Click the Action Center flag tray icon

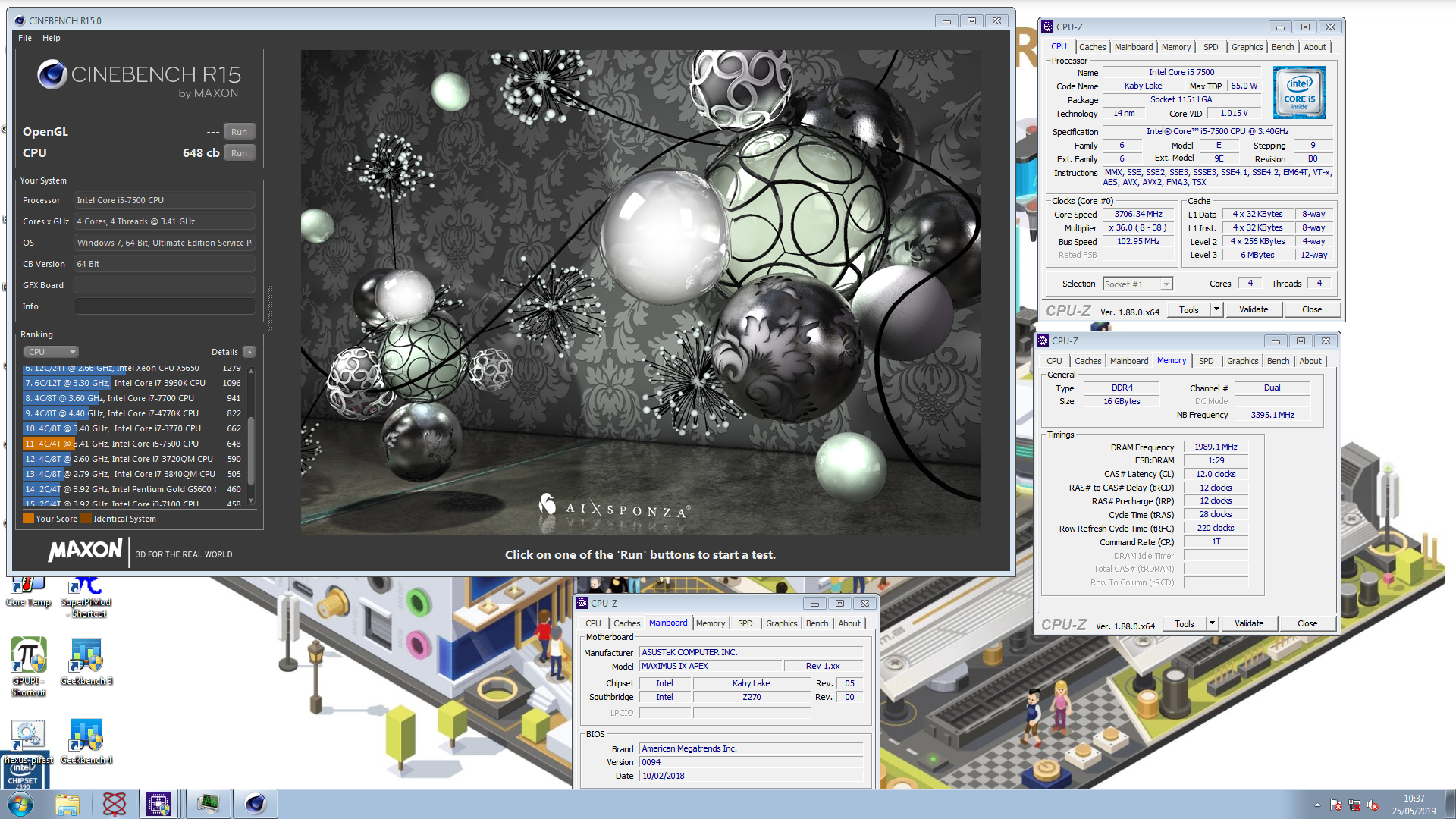[1336, 805]
